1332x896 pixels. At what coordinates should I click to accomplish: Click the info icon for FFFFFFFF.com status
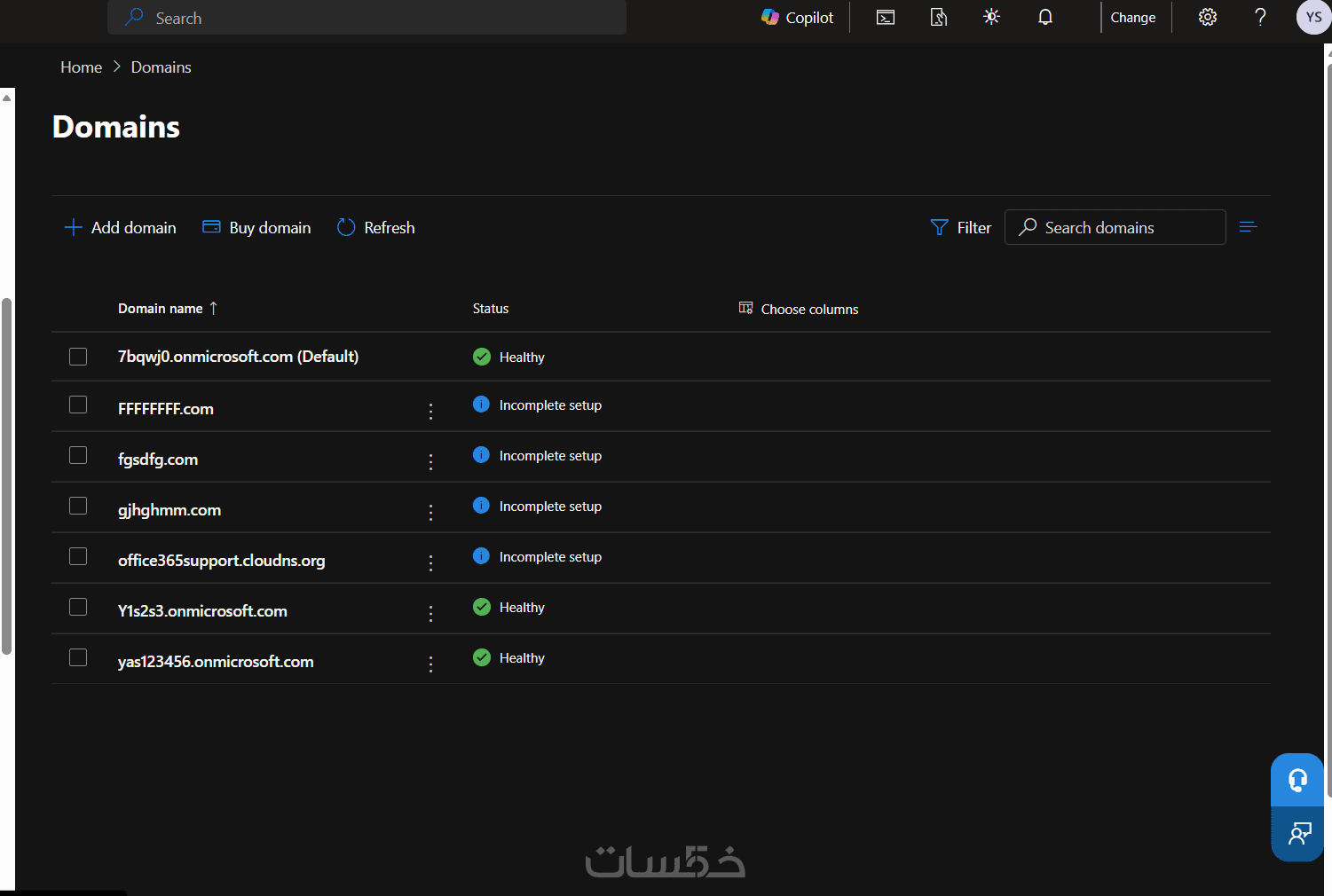[x=481, y=405]
